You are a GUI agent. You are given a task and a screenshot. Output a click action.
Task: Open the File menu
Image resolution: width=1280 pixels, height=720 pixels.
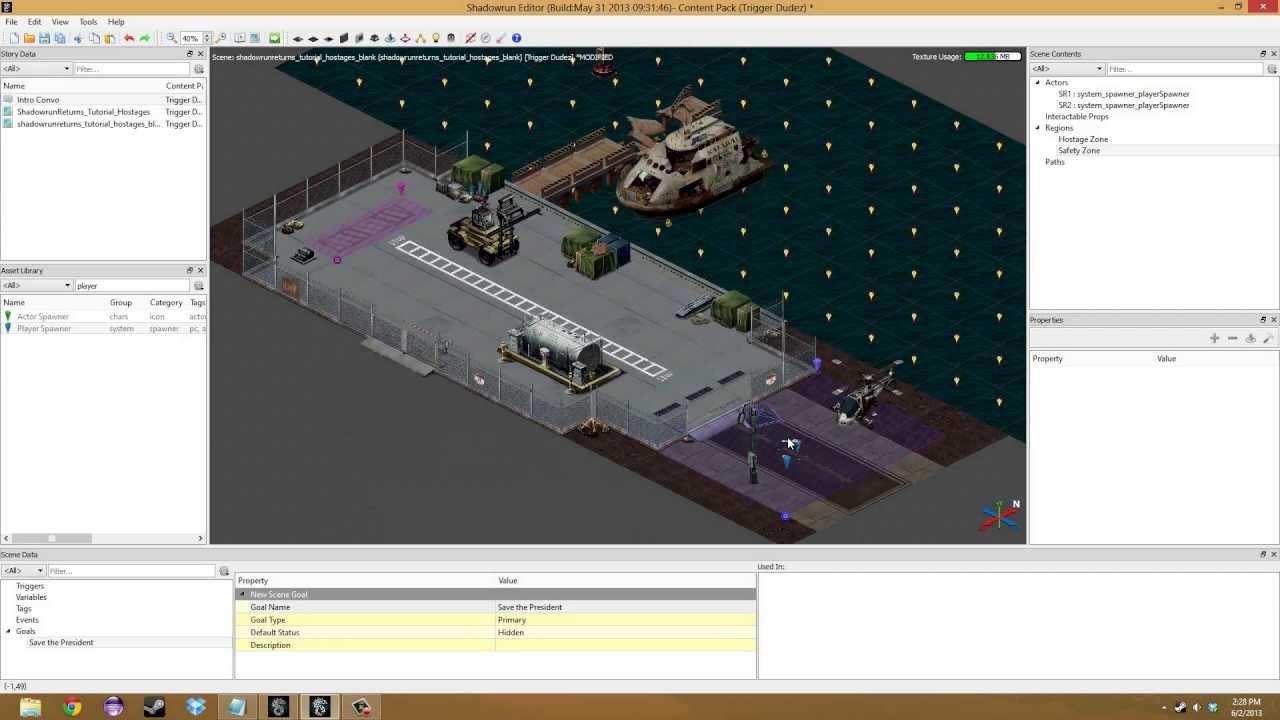click(11, 22)
